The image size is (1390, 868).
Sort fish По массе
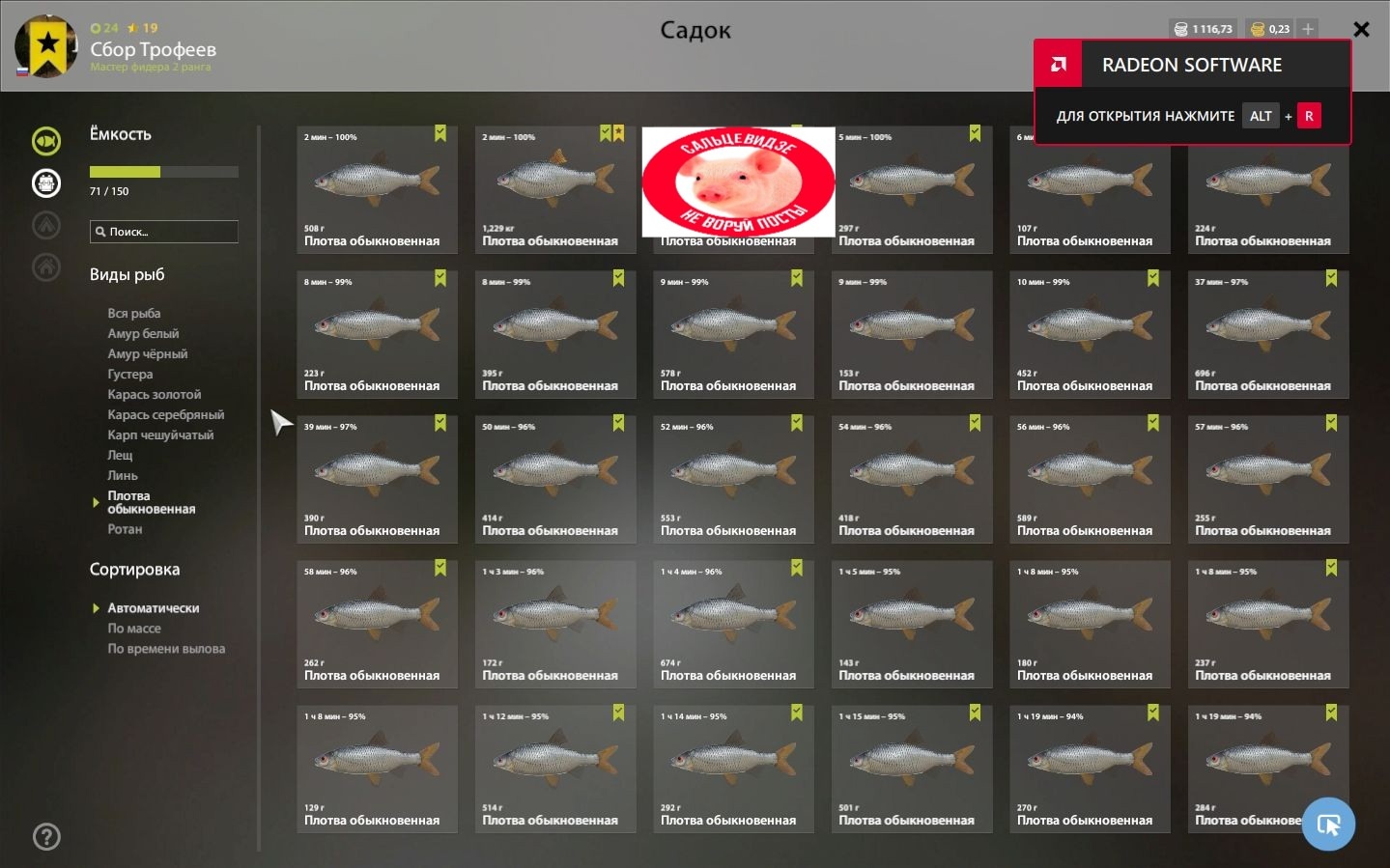(134, 628)
